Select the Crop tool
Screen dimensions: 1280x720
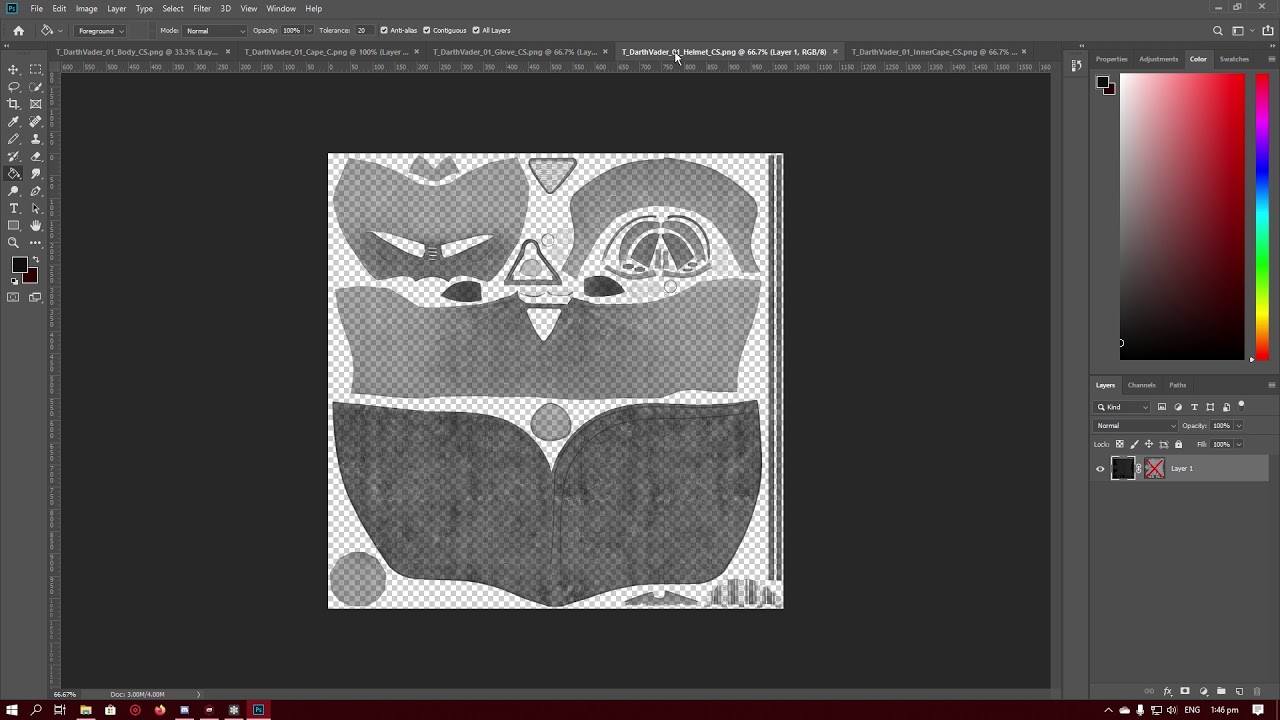(14, 104)
